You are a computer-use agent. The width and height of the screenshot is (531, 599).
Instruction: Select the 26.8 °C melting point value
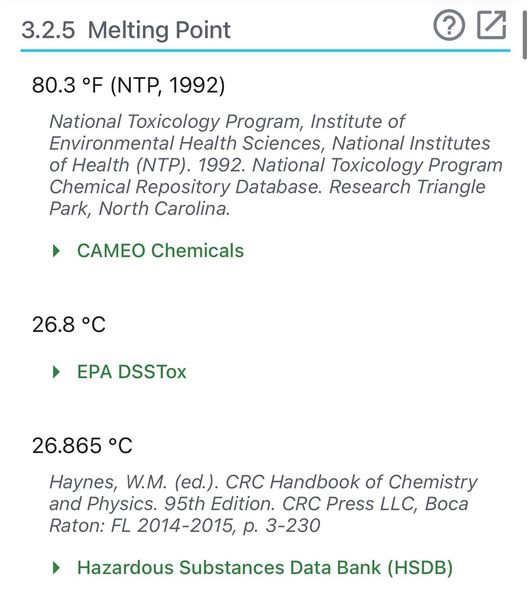point(69,325)
